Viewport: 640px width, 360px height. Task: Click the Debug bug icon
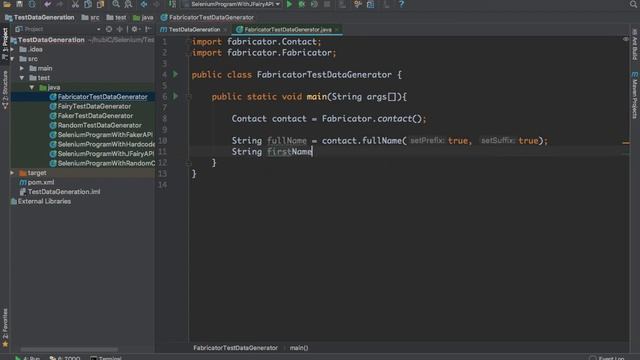(x=302, y=4)
